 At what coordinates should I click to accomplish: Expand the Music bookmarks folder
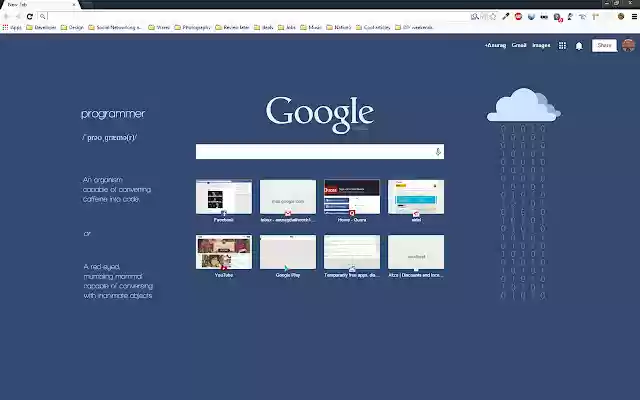311,27
